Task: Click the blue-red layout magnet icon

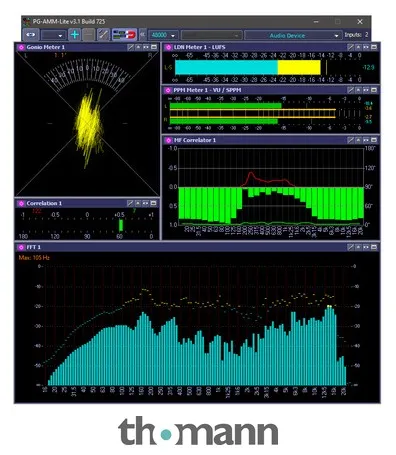Action: click(x=124, y=35)
